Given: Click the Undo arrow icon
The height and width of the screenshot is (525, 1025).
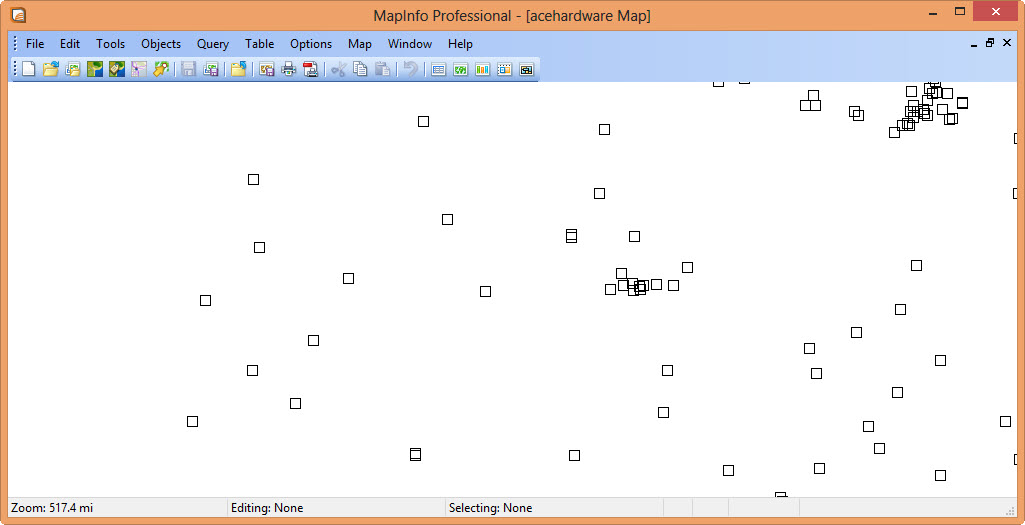Looking at the screenshot, I should click(x=411, y=69).
